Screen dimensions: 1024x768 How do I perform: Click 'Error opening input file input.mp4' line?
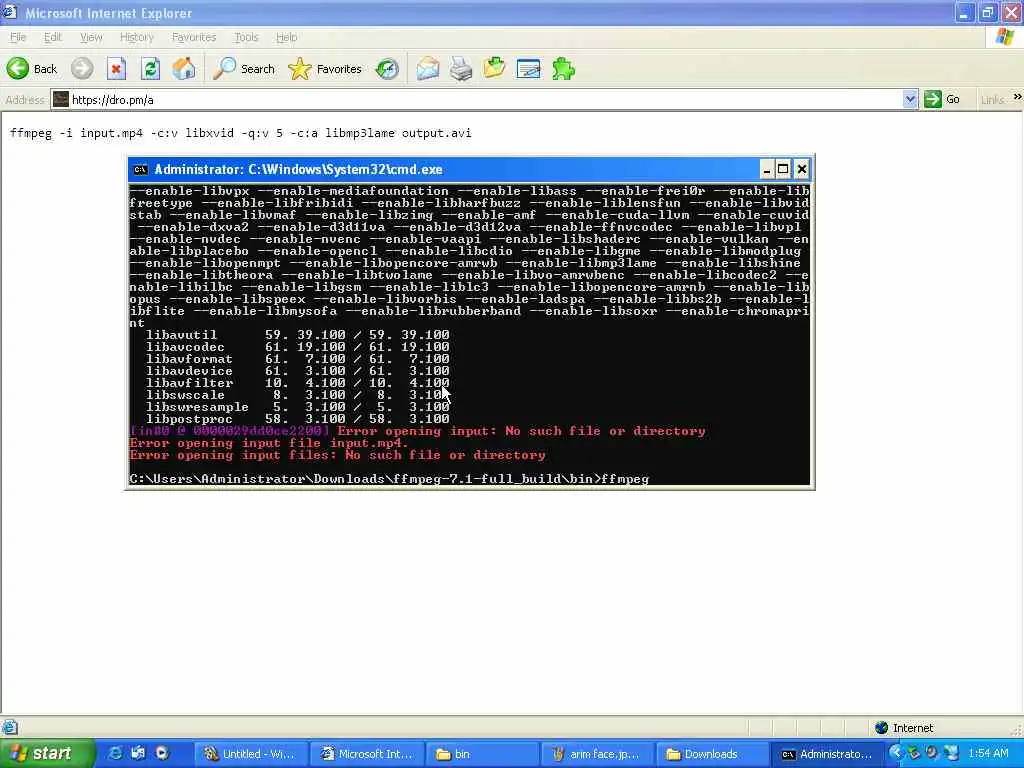coord(268,443)
